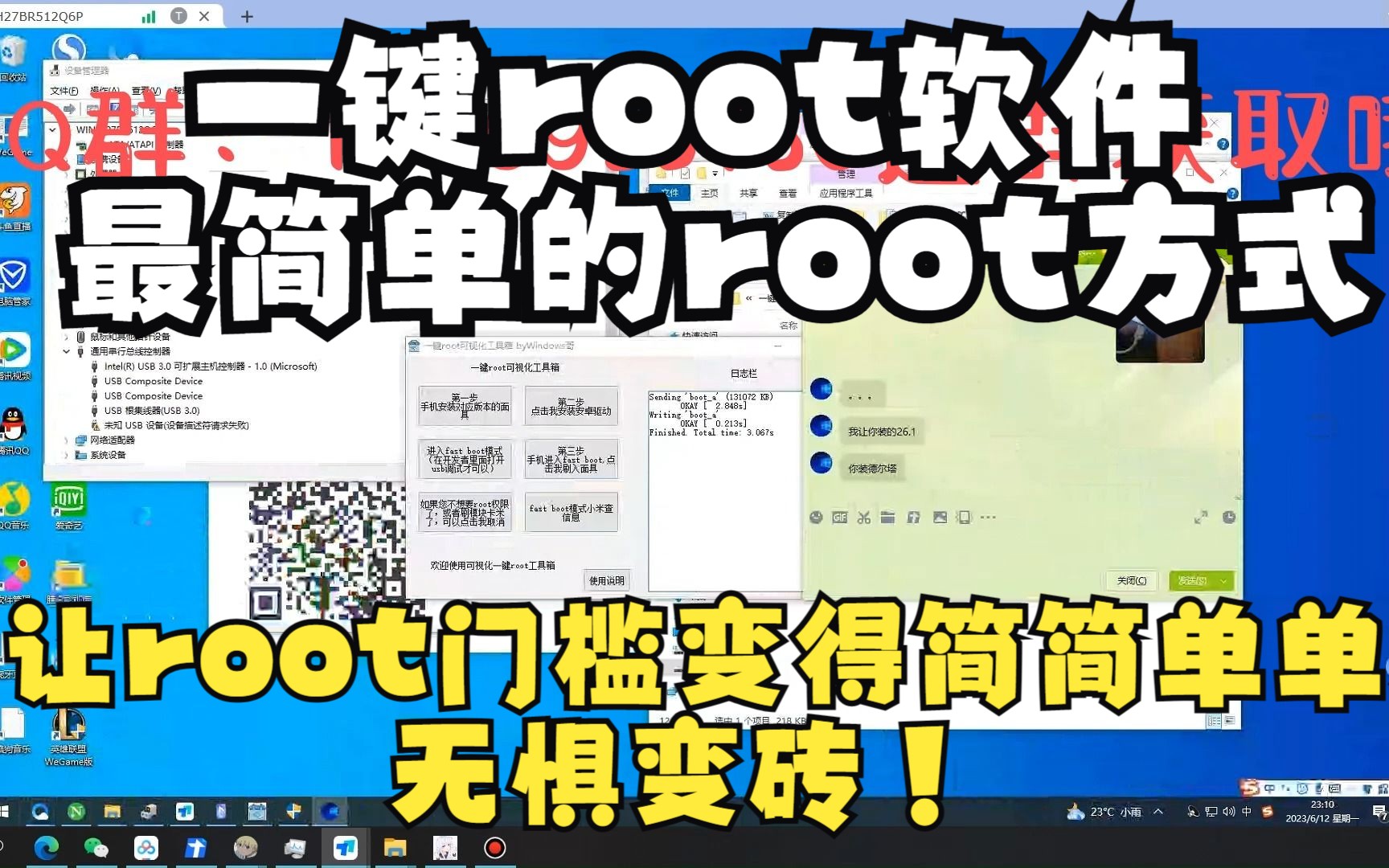Image resolution: width=1389 pixels, height=868 pixels.
Task: Click the 第一步 install mask button
Action: 465,406
